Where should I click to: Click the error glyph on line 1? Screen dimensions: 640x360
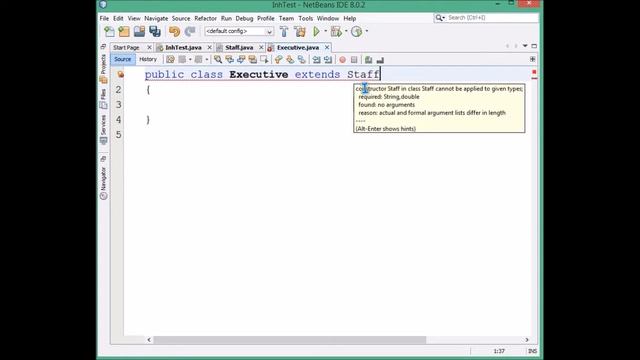pyautogui.click(x=120, y=74)
